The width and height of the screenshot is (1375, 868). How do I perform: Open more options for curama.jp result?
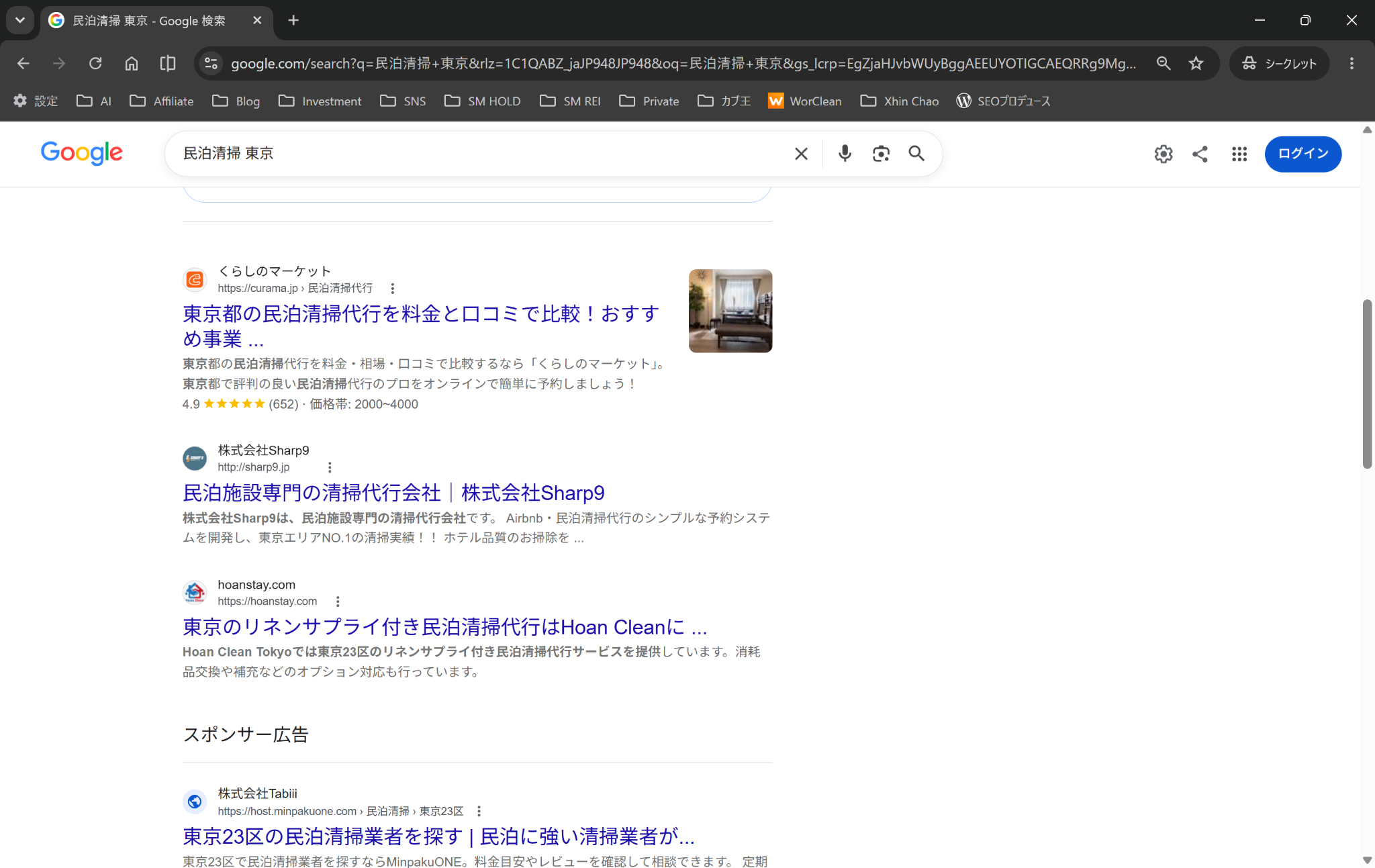[x=392, y=289]
